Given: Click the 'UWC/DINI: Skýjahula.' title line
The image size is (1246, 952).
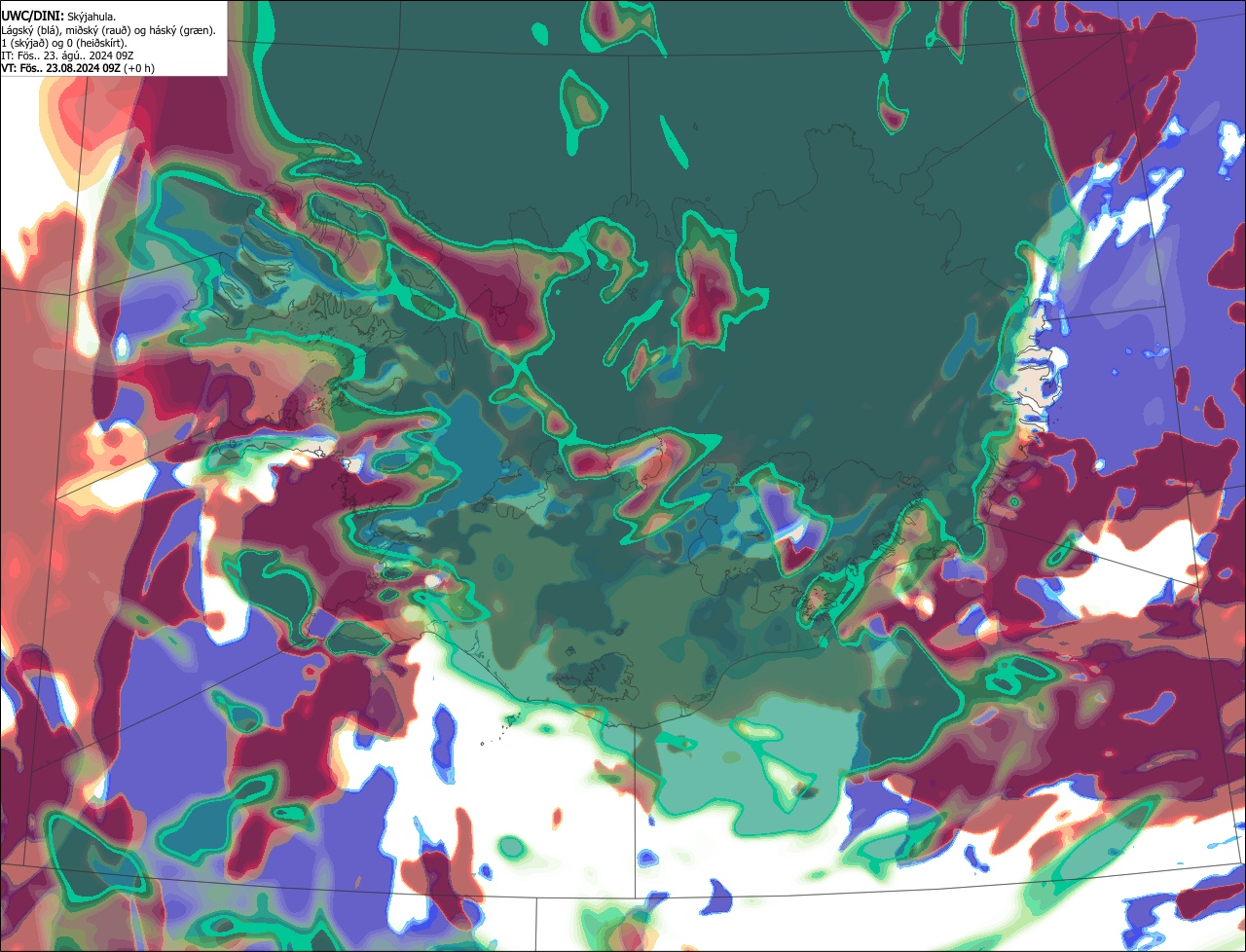Looking at the screenshot, I should pos(58,16).
